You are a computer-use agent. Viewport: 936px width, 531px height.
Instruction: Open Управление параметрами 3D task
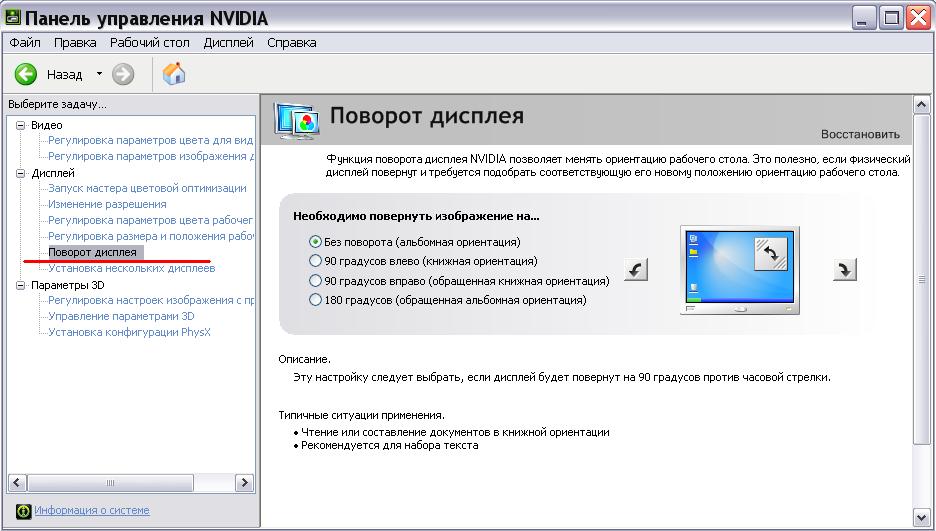pyautogui.click(x=121, y=316)
